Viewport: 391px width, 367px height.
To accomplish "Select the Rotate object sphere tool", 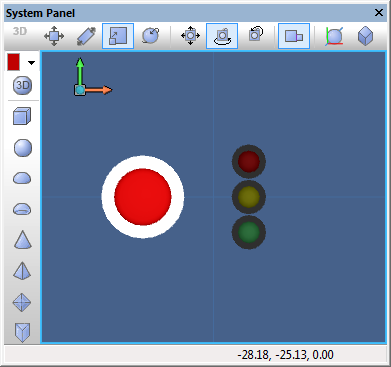I will pos(150,36).
